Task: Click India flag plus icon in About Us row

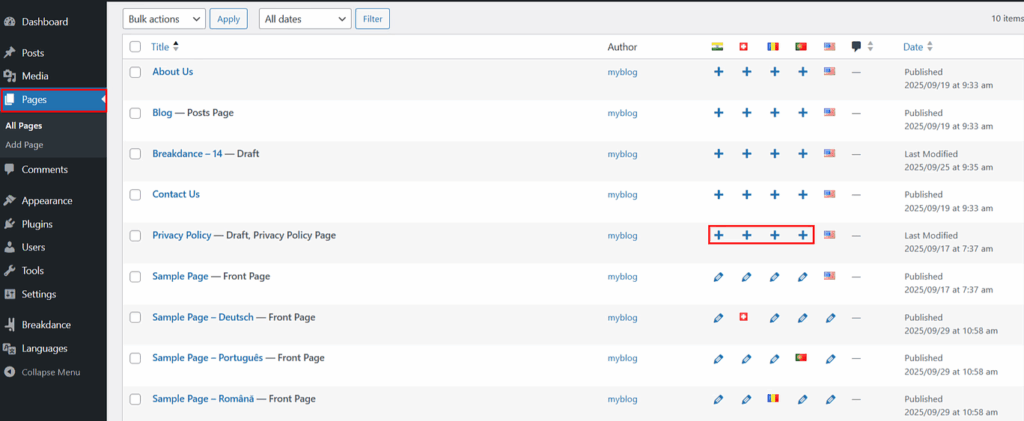Action: tap(718, 72)
